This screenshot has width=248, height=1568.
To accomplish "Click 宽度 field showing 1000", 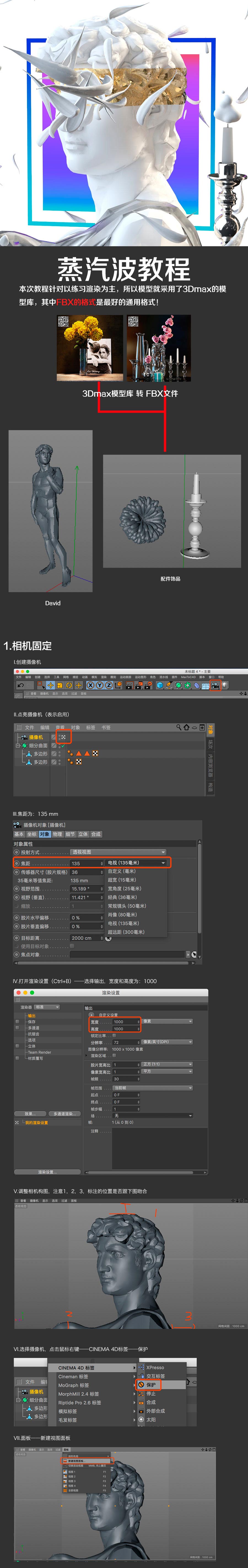I will click(126, 1021).
